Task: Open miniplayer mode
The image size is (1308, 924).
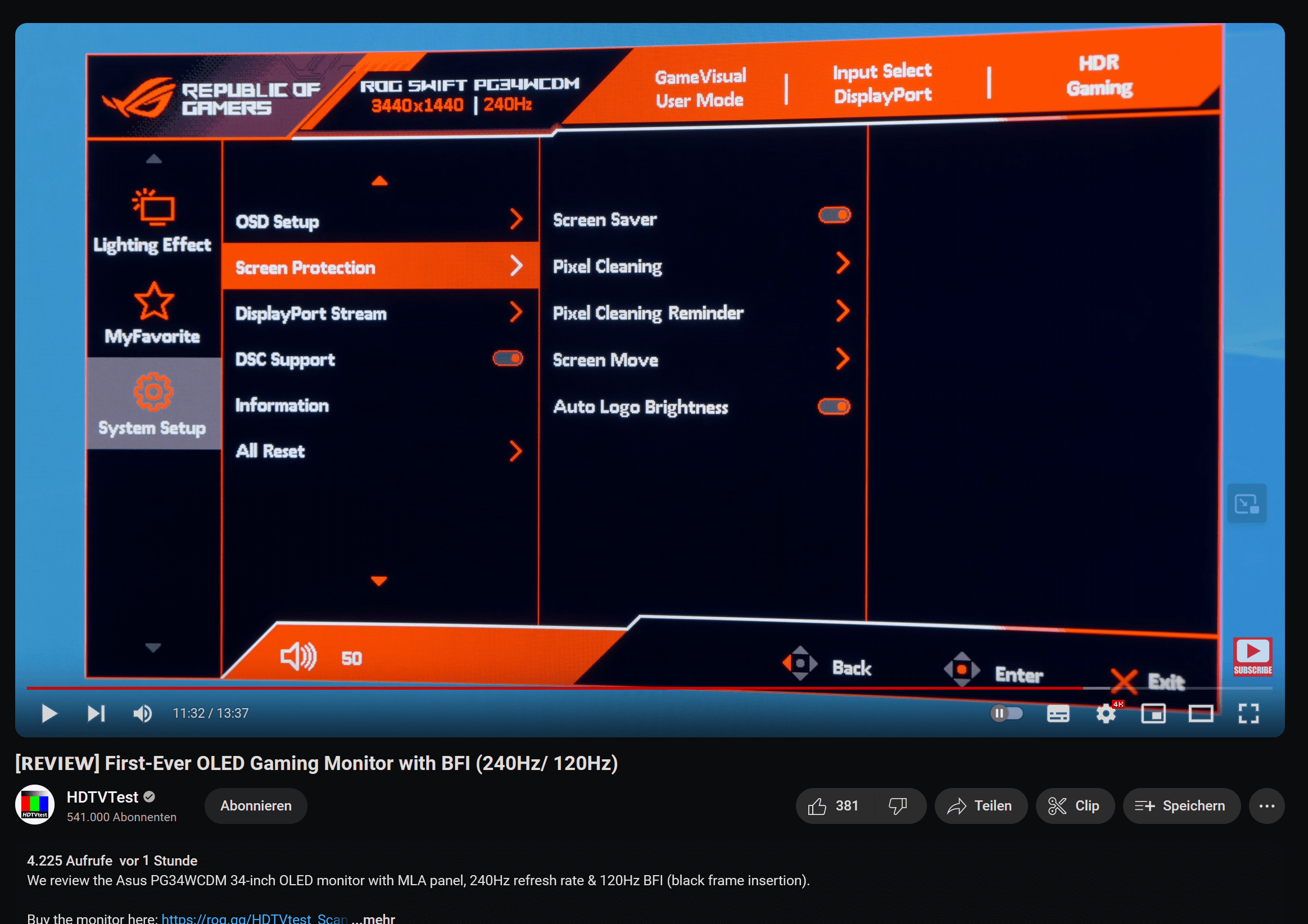Action: pos(1153,713)
